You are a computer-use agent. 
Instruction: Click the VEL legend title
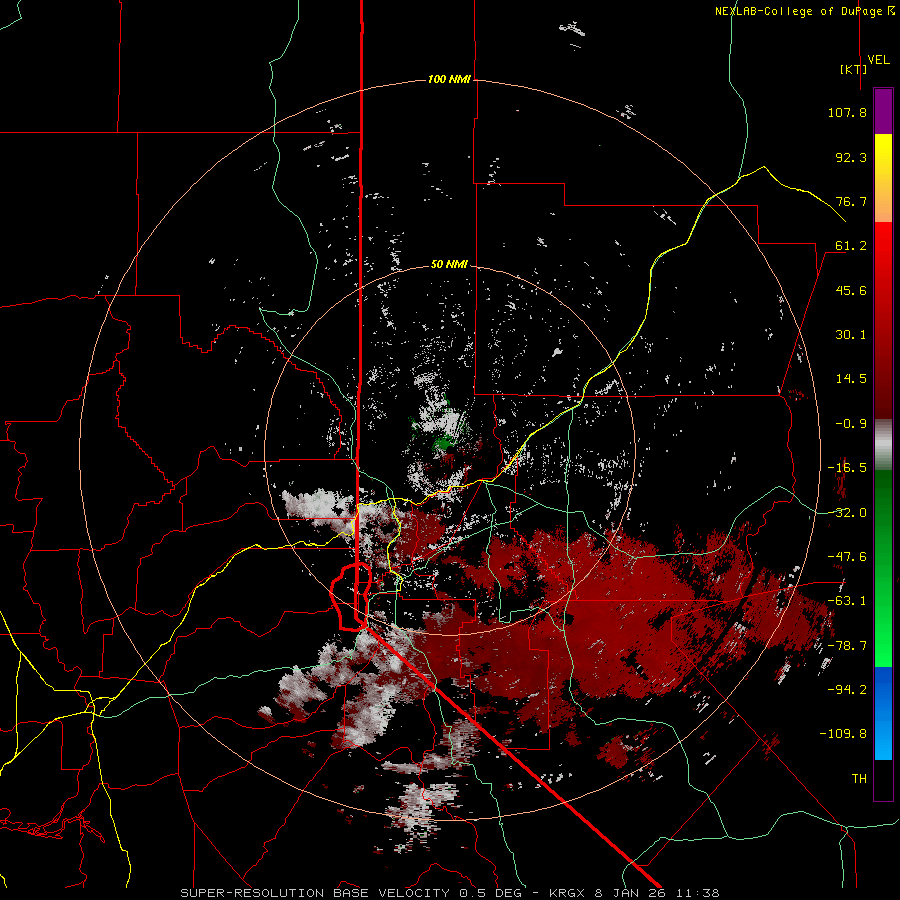point(878,59)
